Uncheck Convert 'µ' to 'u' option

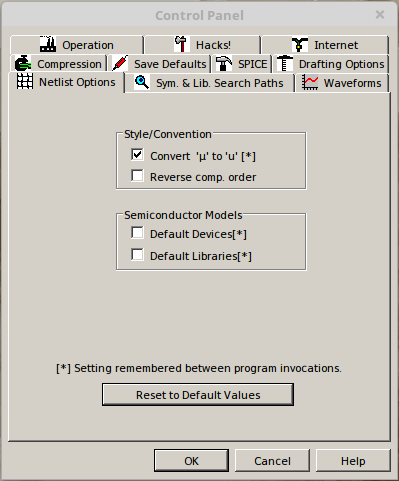tap(137, 155)
